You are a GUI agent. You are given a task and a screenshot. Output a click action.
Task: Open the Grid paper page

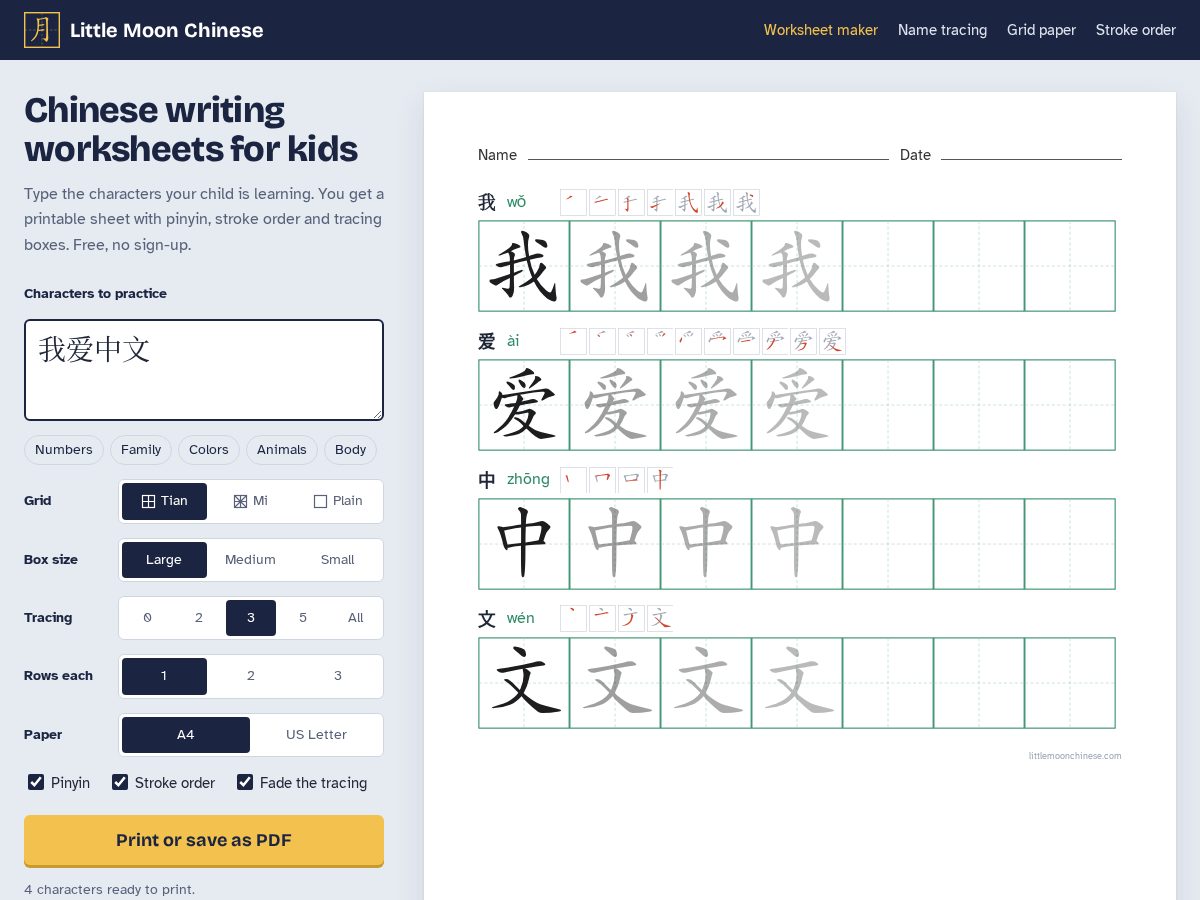(1041, 30)
